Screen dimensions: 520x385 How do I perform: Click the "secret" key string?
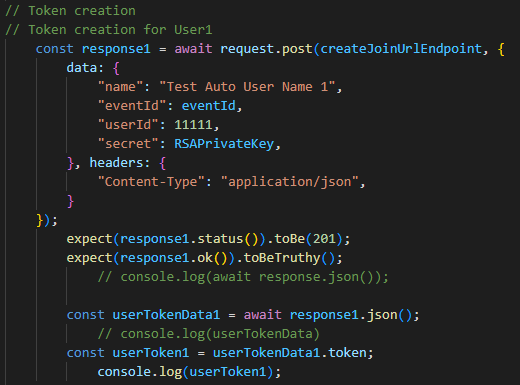coord(128,144)
